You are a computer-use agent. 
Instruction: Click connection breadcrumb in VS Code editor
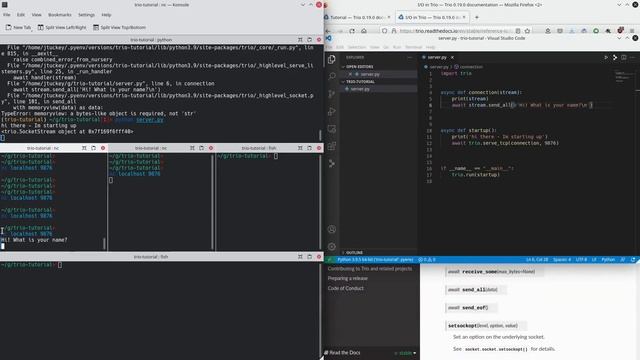pyautogui.click(x=469, y=67)
